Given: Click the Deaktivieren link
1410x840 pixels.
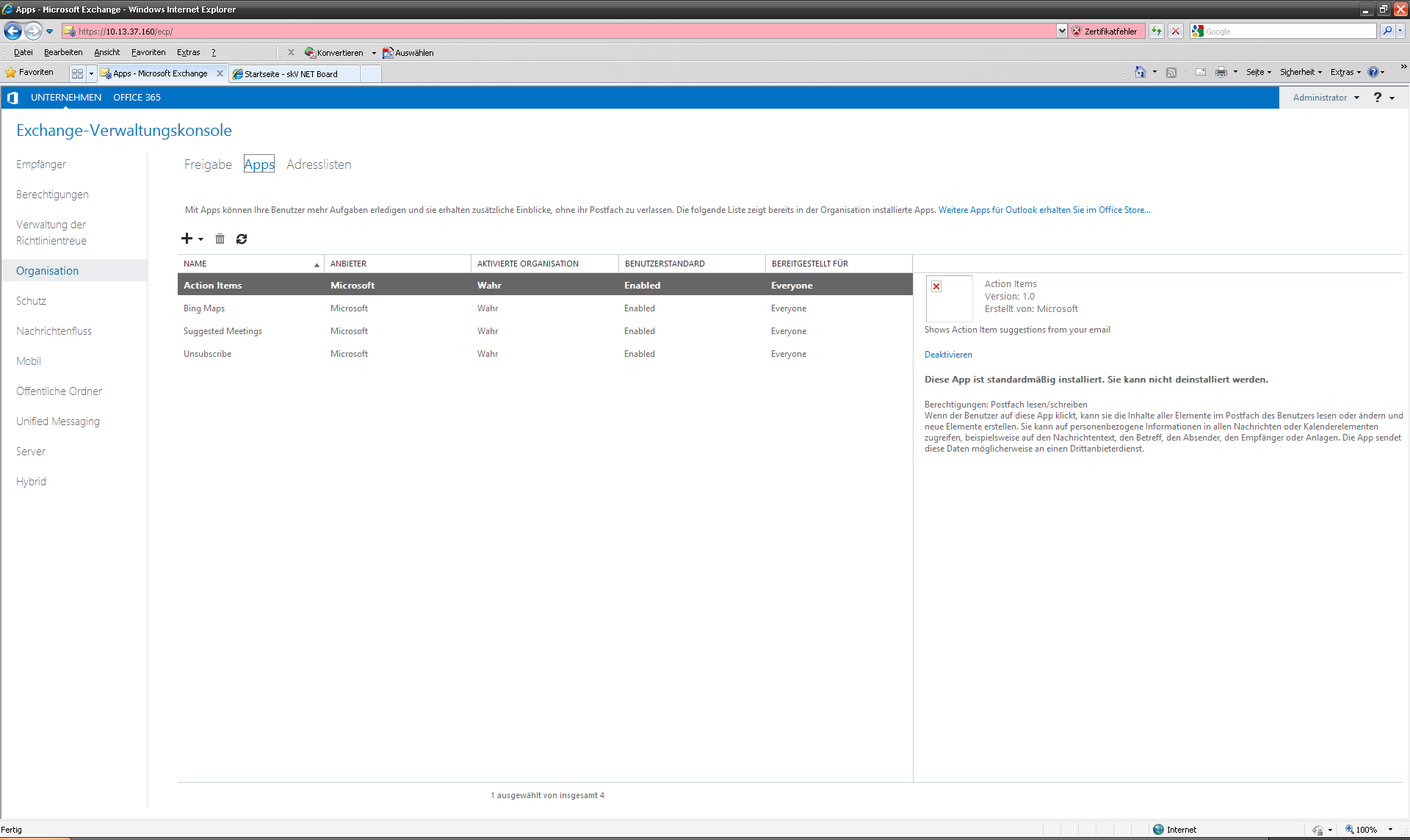Looking at the screenshot, I should [948, 355].
